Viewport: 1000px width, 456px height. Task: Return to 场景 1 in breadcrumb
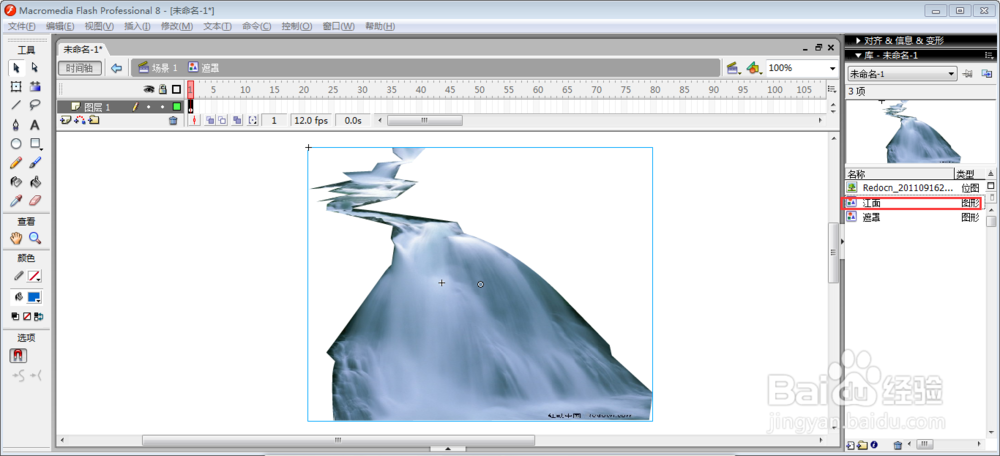pyautogui.click(x=158, y=68)
